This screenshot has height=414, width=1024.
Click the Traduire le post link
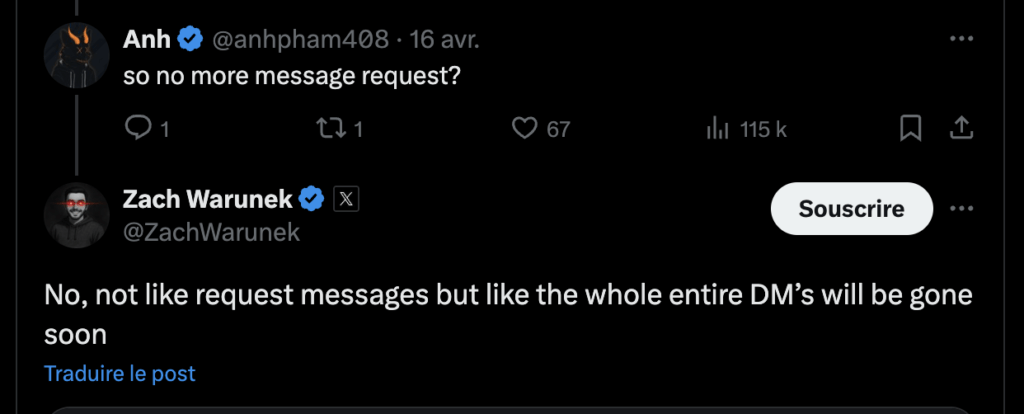[120, 373]
